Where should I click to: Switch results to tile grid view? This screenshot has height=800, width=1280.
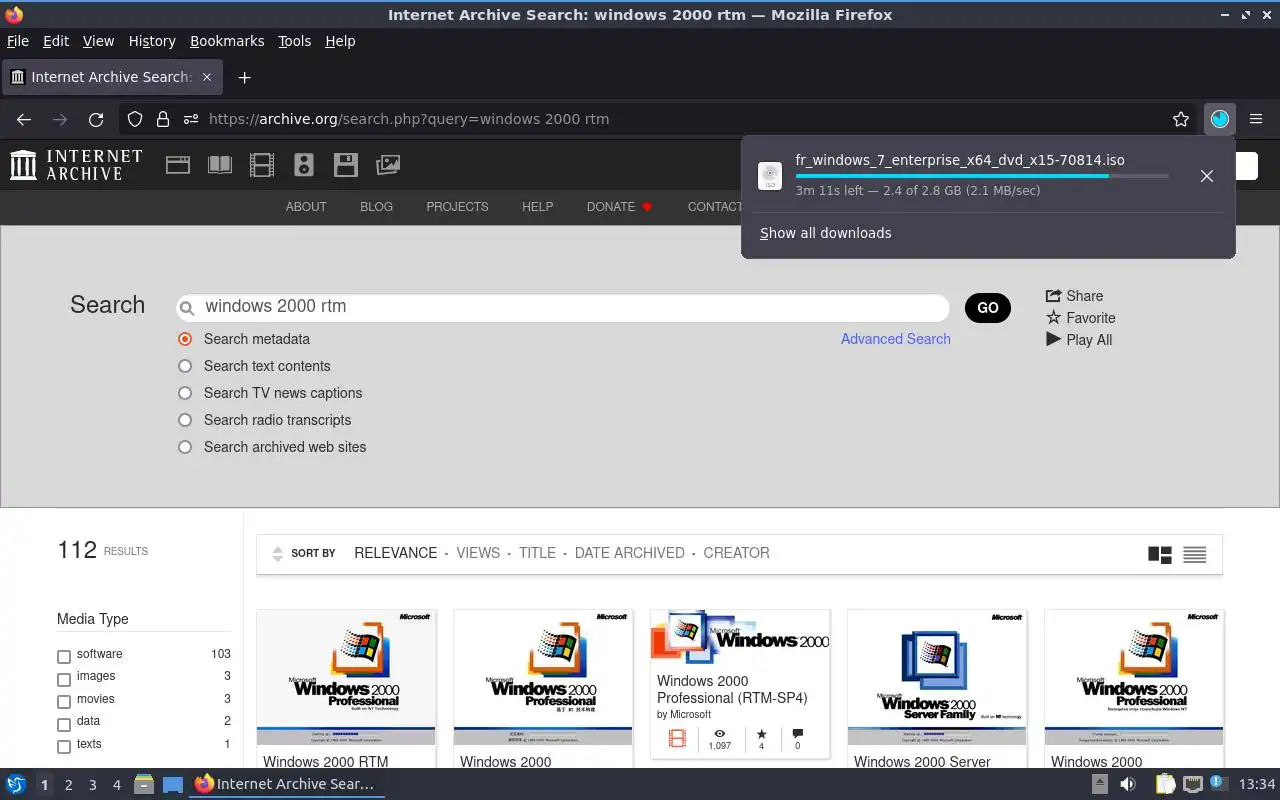click(1160, 554)
